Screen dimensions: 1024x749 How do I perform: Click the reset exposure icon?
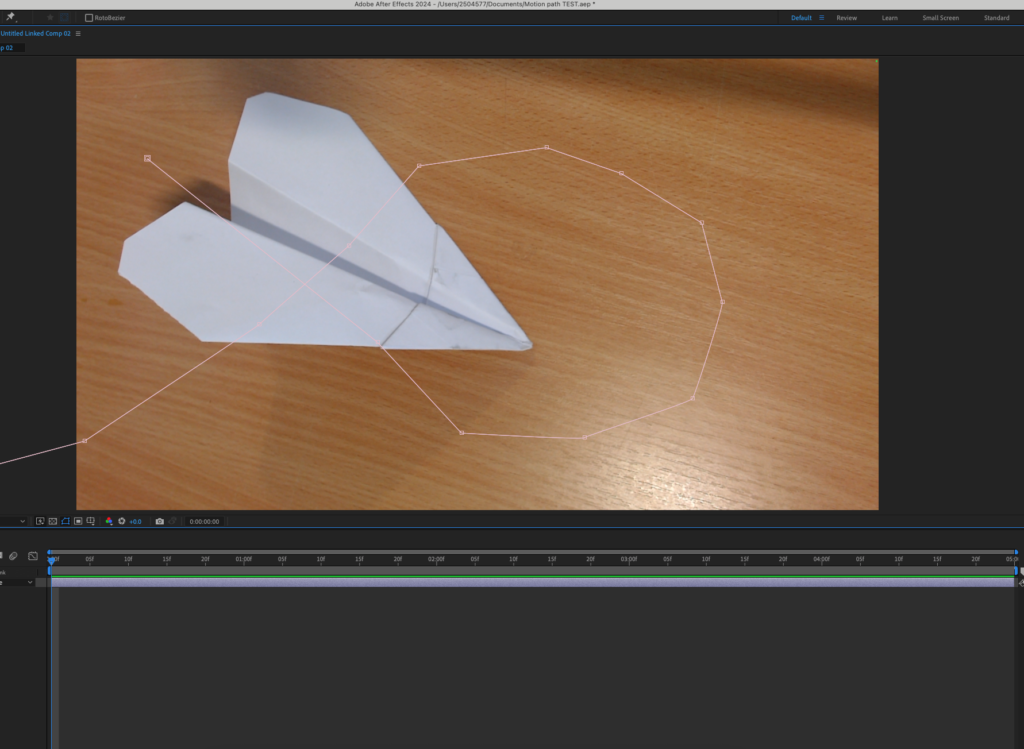(122, 521)
